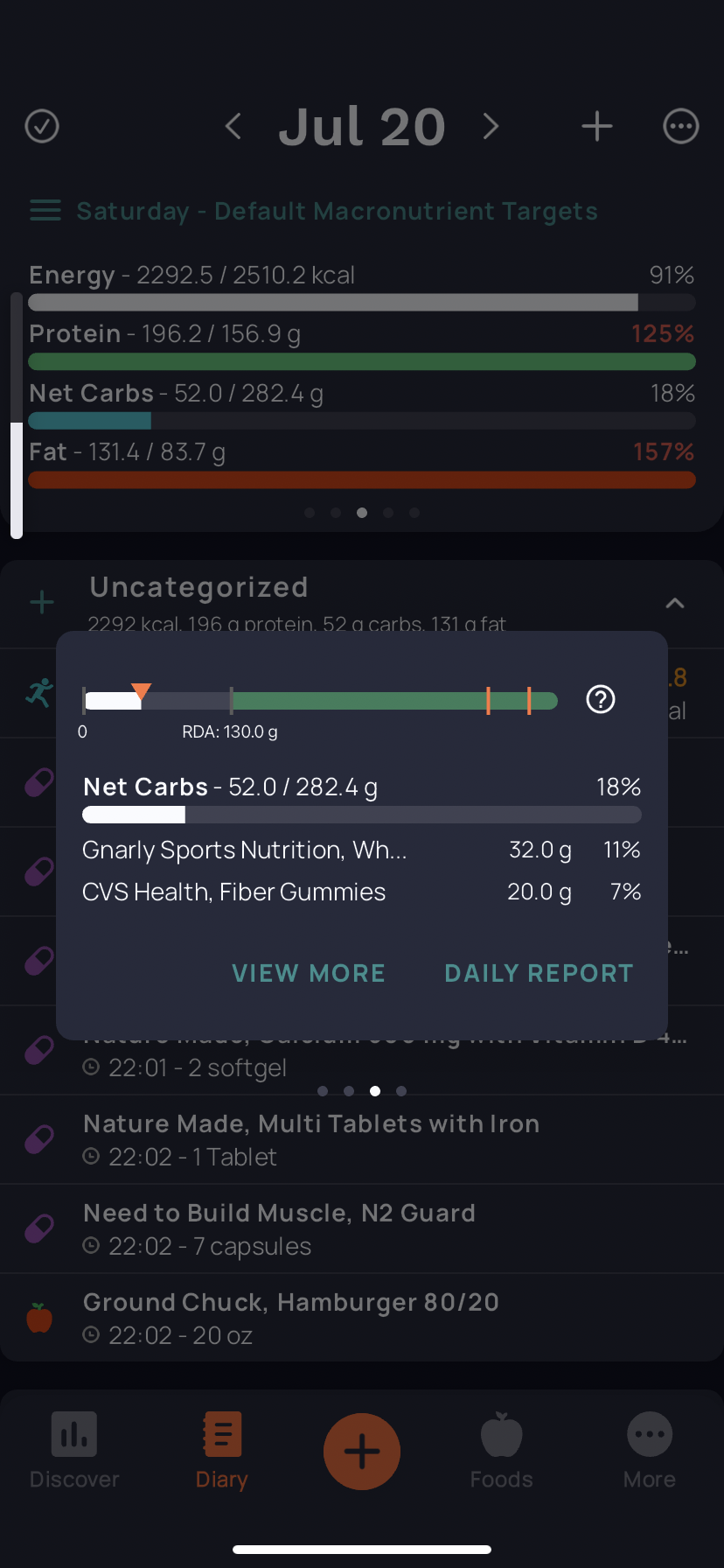
Task: Open Gnarly Sports Nutrition carb entry
Action: click(362, 850)
